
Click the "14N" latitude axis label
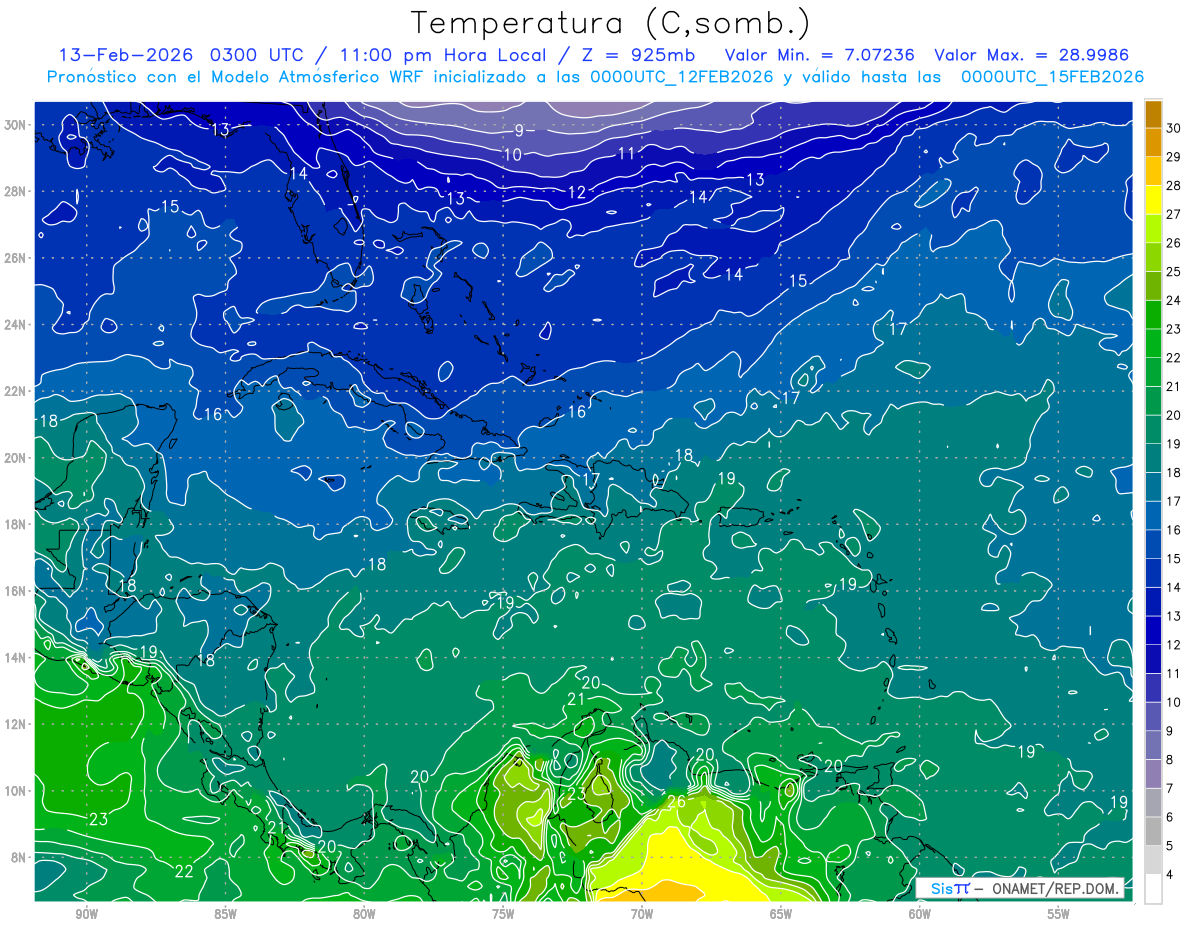(15, 658)
